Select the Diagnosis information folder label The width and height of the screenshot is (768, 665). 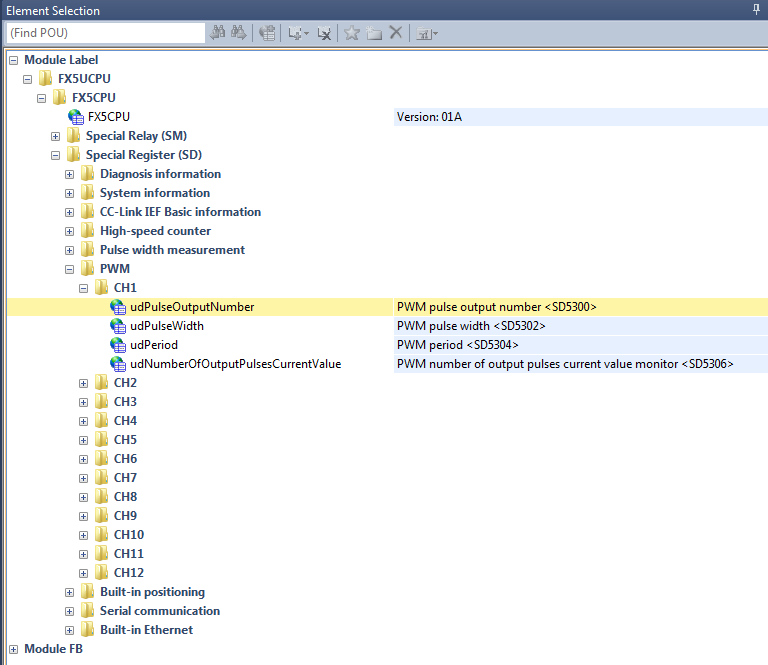point(161,174)
